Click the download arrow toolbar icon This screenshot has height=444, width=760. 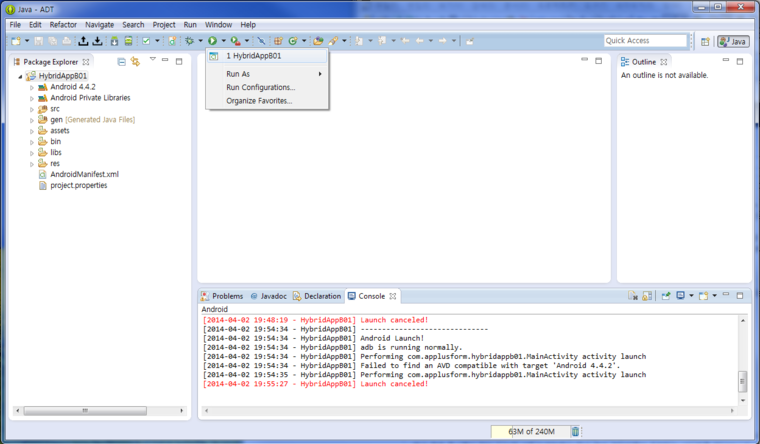point(97,41)
